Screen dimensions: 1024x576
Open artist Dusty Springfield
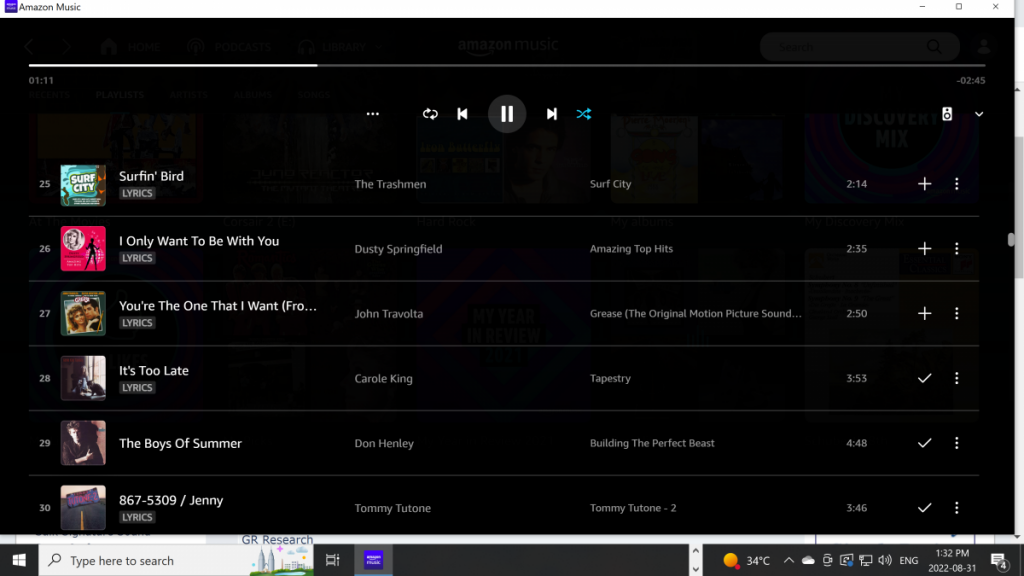[x=398, y=249]
